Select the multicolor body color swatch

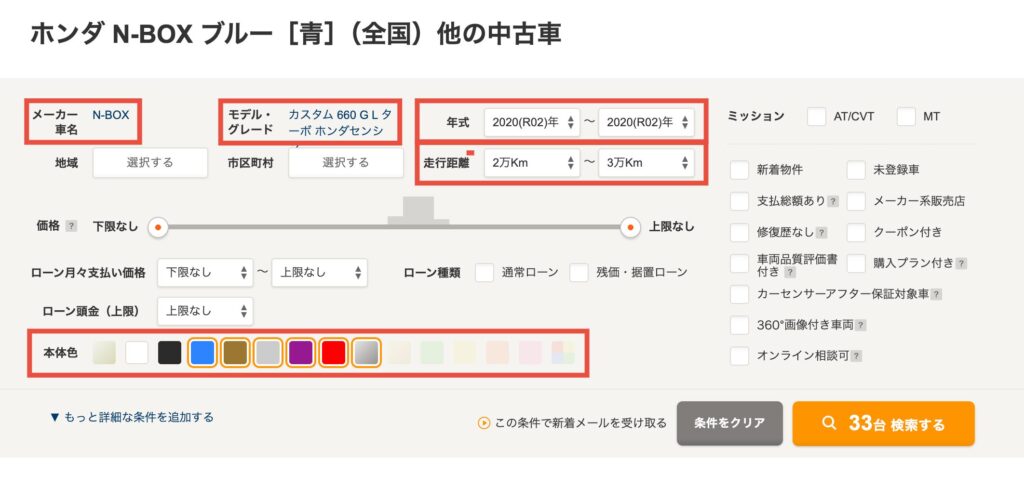point(563,353)
